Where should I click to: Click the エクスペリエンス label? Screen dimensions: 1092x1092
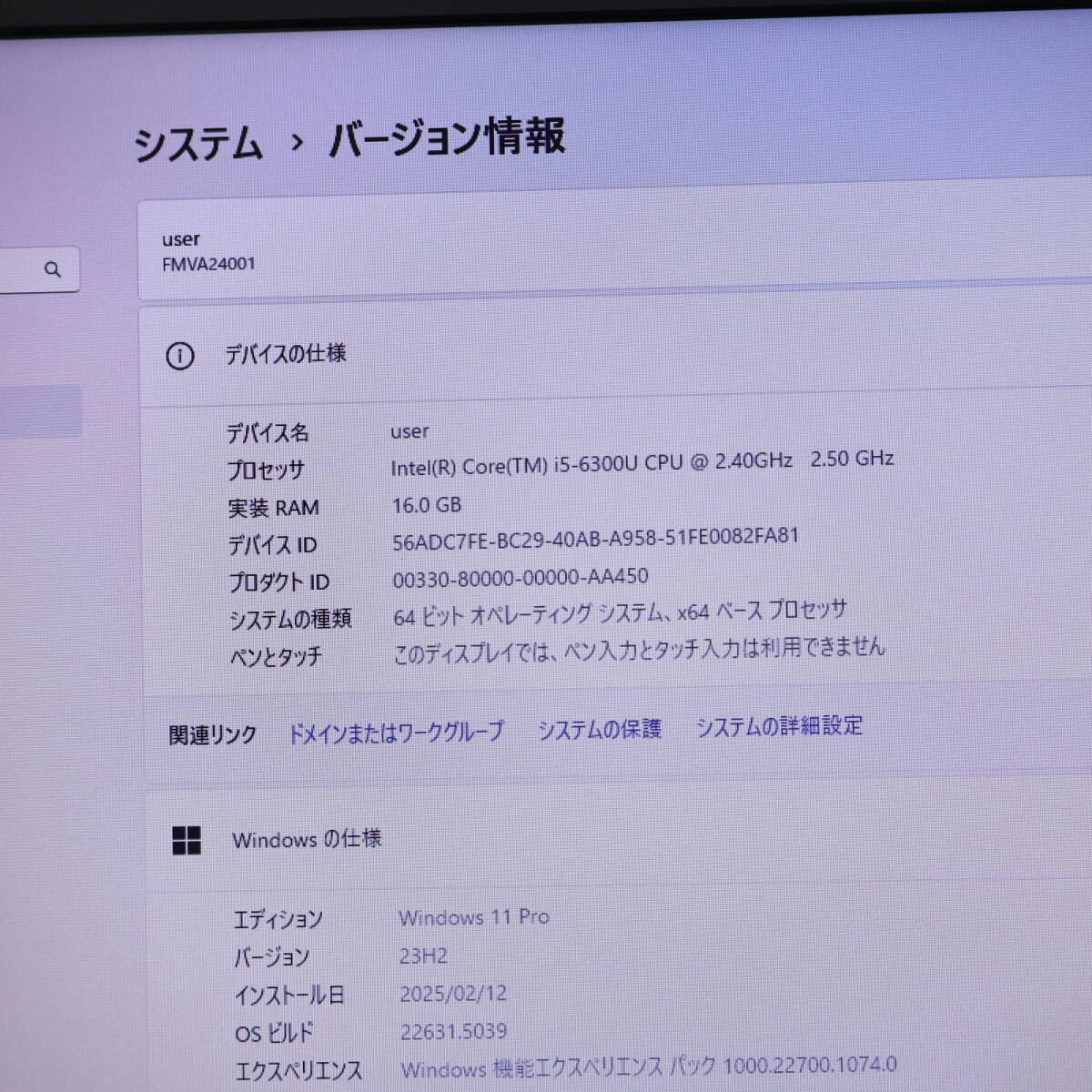click(298, 1072)
